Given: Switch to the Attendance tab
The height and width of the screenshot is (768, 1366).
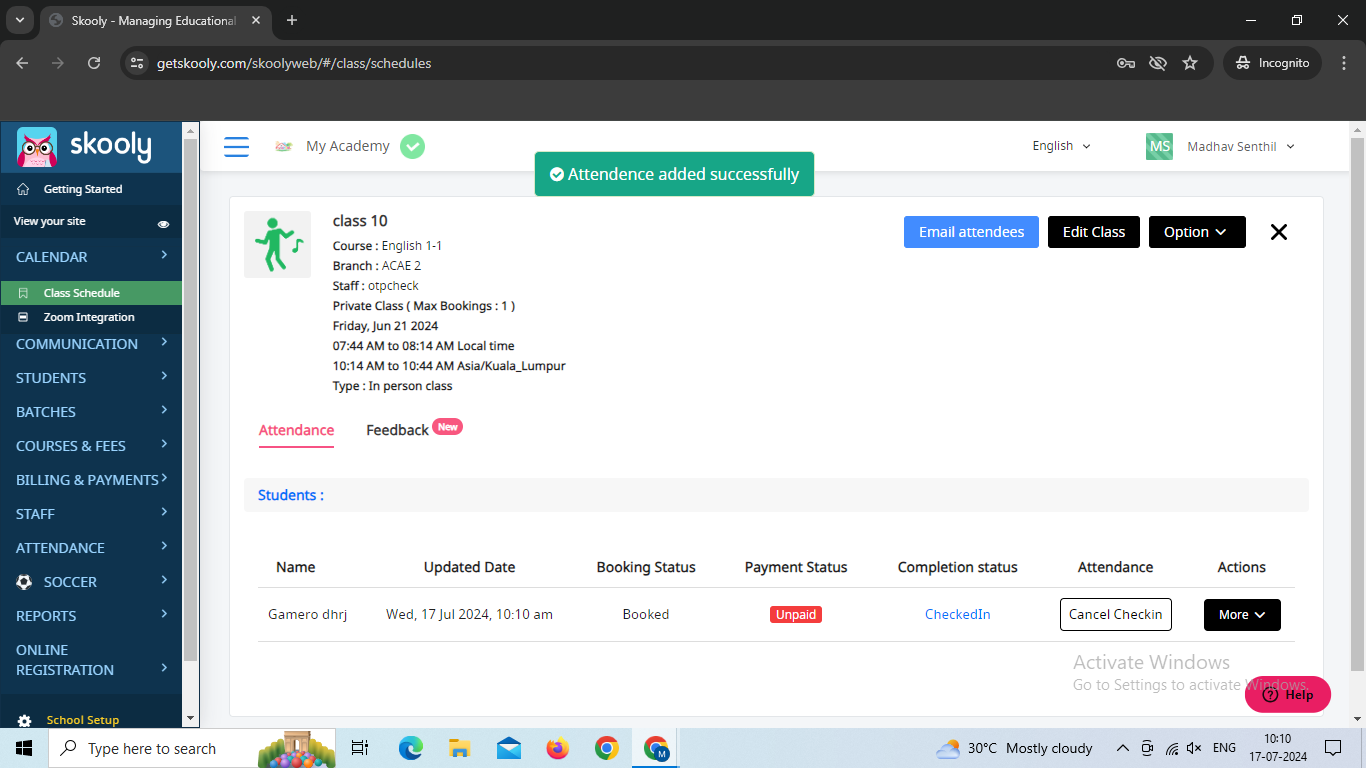Looking at the screenshot, I should 296,430.
